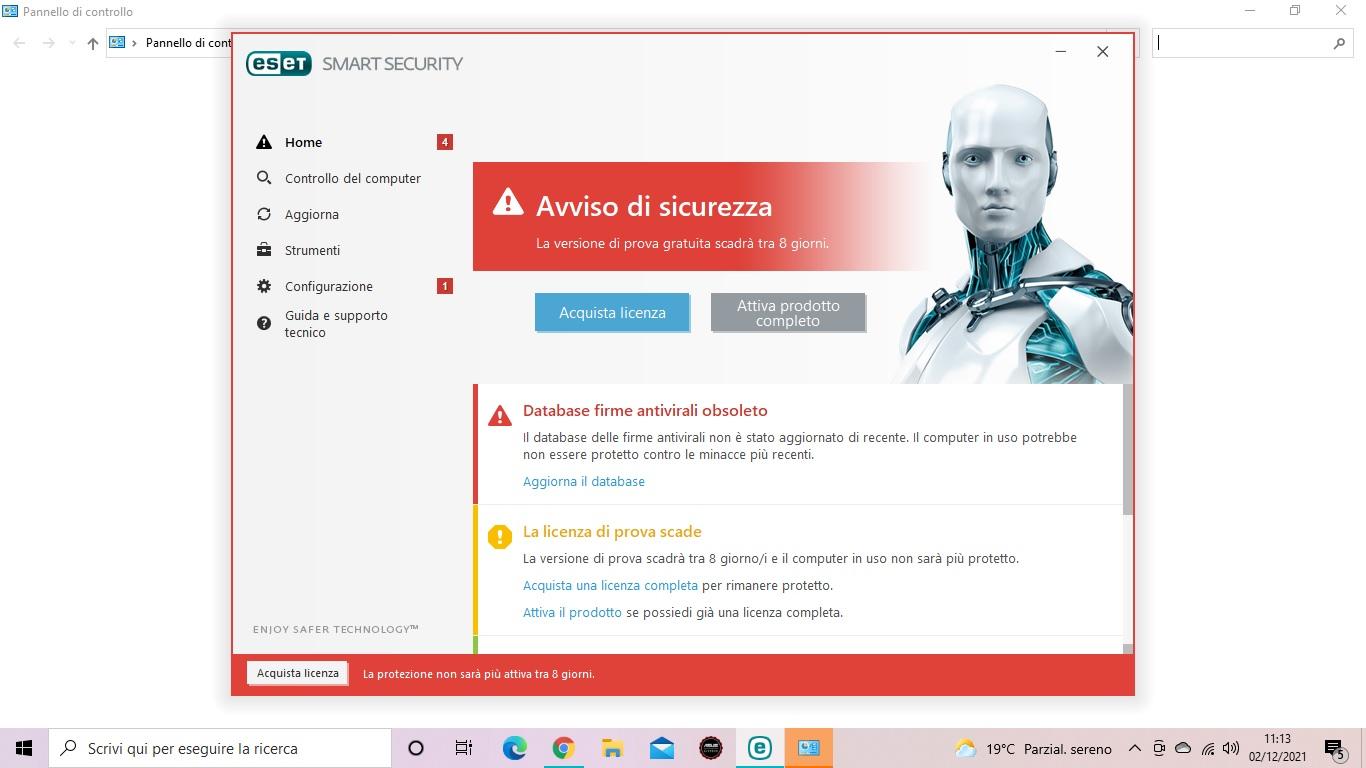Click the Attiva prodotto completo button

788,312
